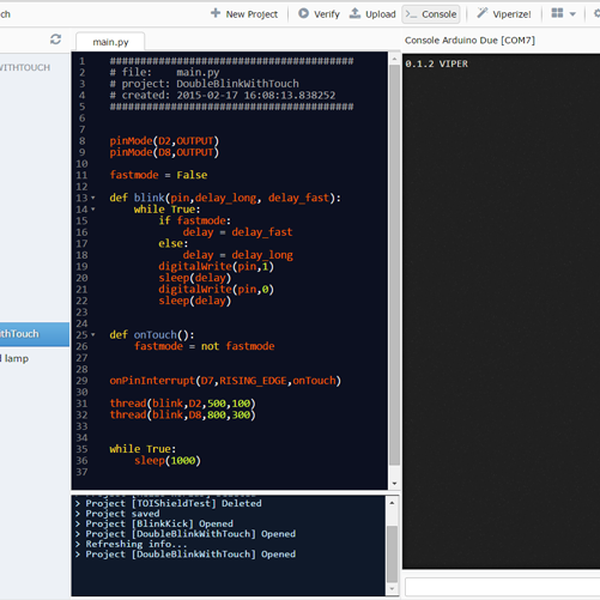
Task: Click the 'WITHTOUCH' project header in the sidebar
Action: [x=25, y=68]
